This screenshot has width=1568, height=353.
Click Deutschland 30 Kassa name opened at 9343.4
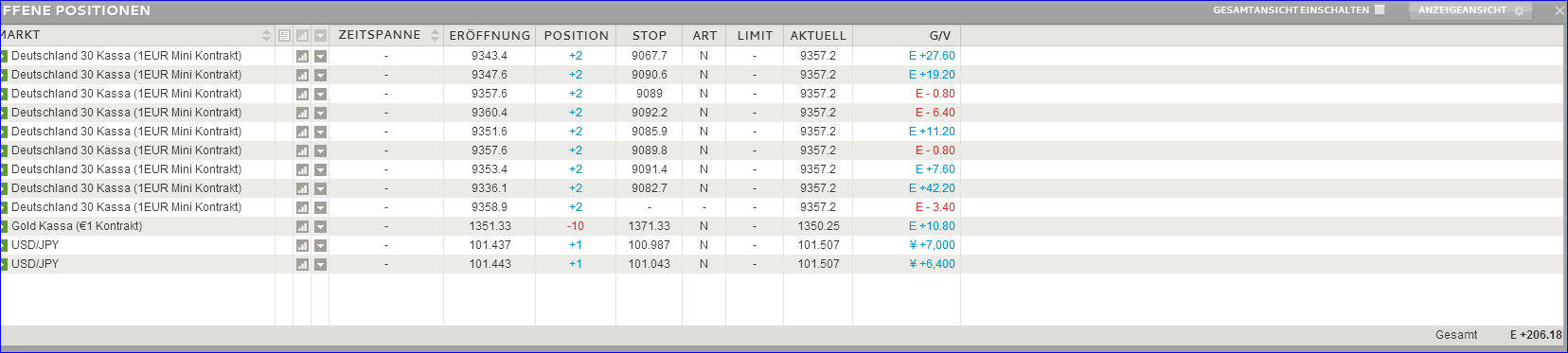coord(126,56)
